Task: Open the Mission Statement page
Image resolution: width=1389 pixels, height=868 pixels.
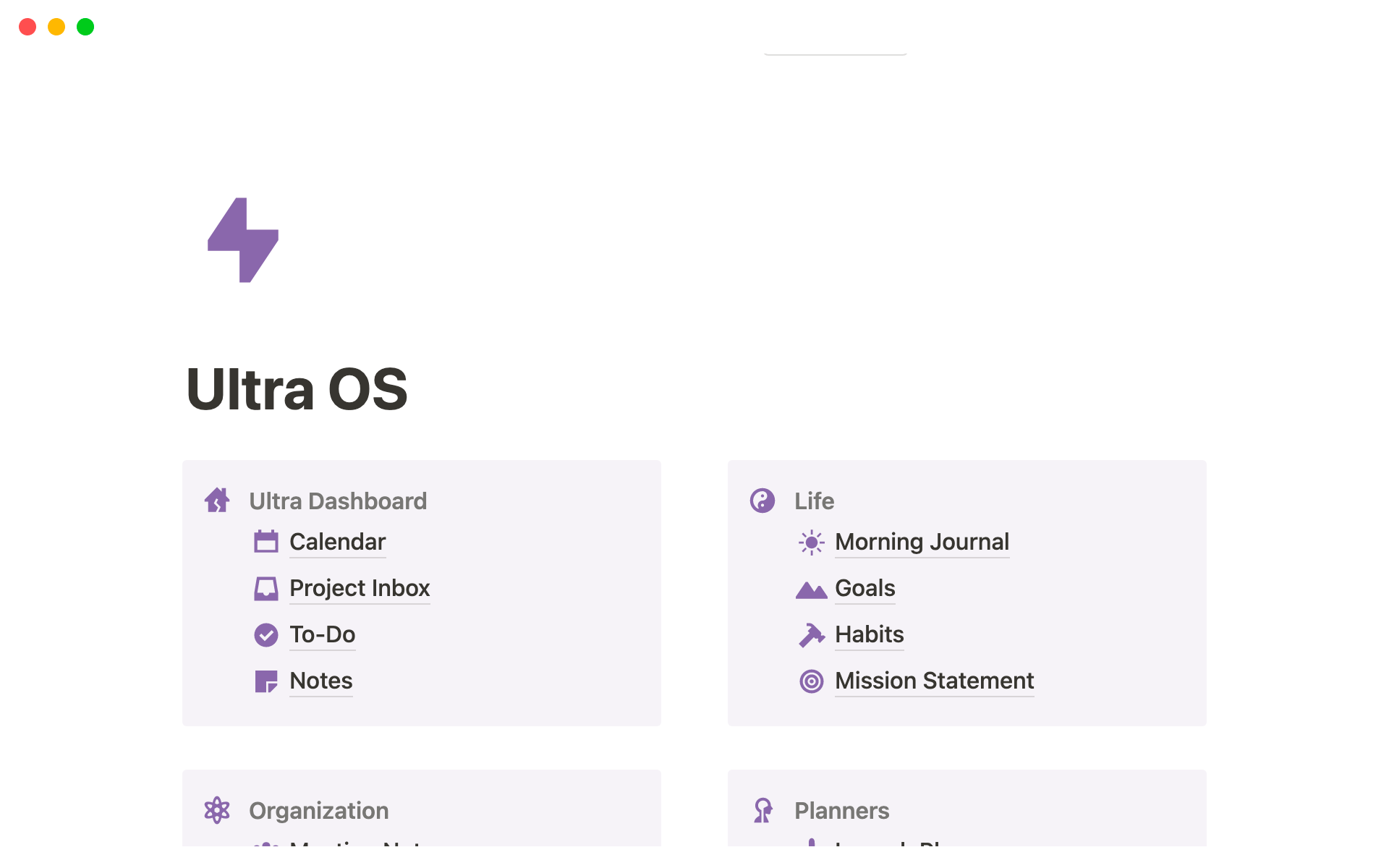Action: tap(934, 681)
